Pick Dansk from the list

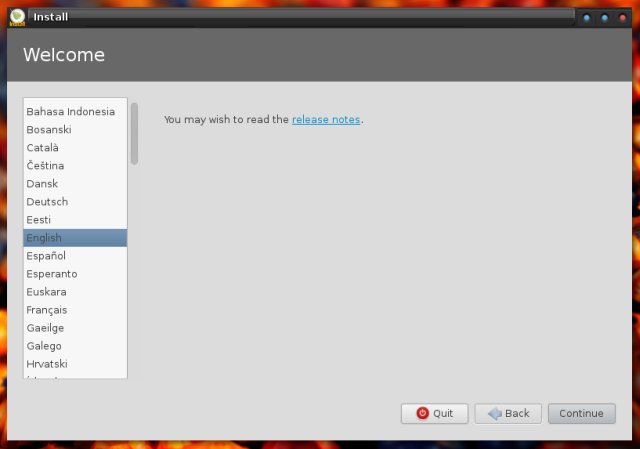coord(75,184)
